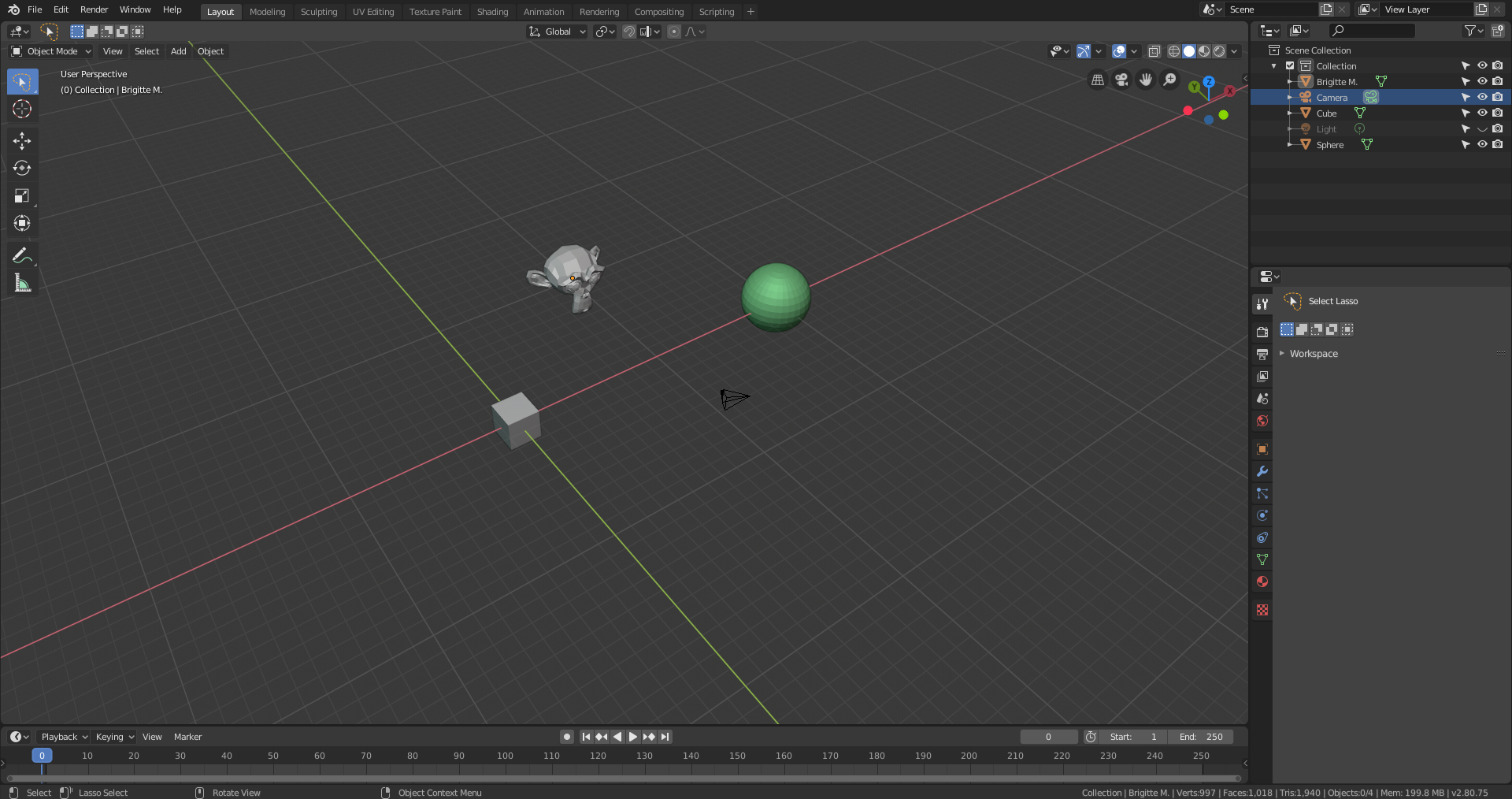The image size is (1512, 799).
Task: Select the Cursor tool in toolbar
Action: tap(22, 109)
